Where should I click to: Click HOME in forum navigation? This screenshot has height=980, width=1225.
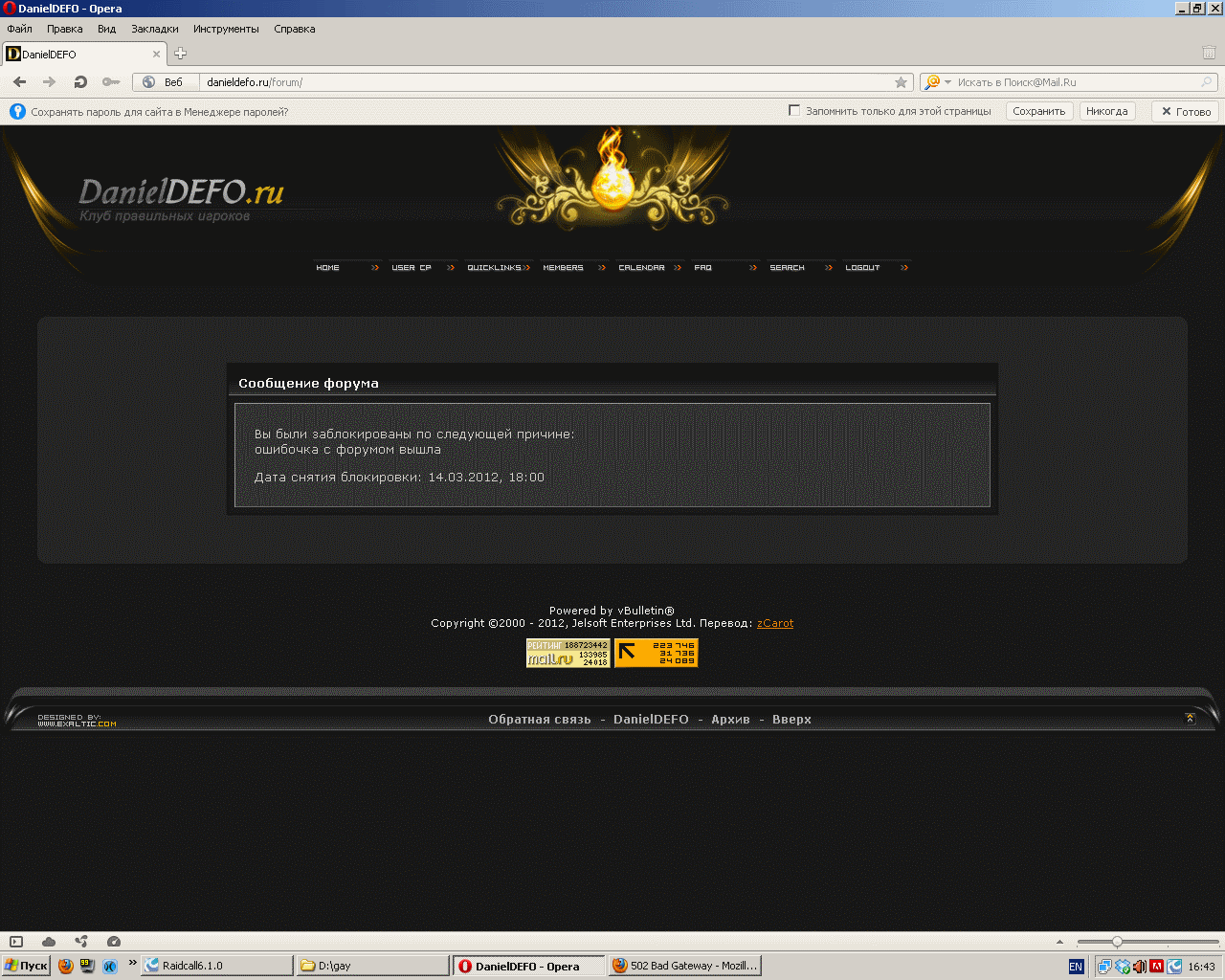click(x=347, y=267)
